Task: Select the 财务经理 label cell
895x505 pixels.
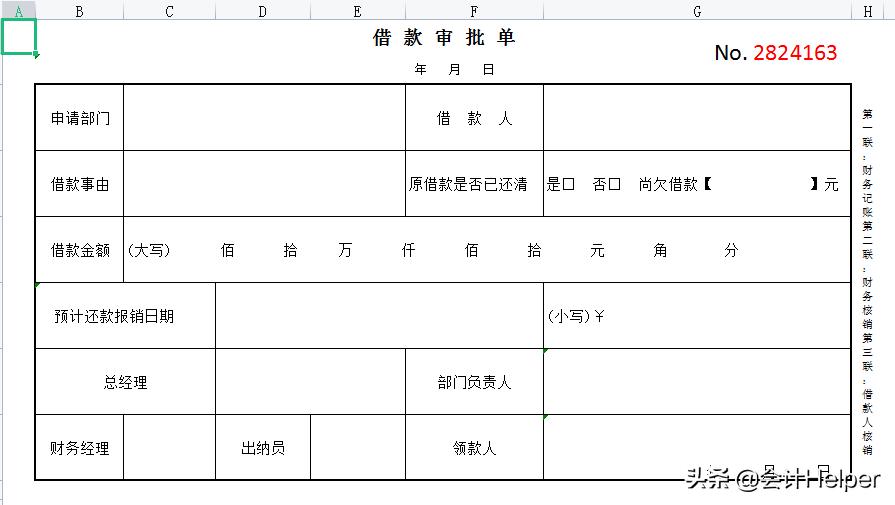Action: pyautogui.click(x=79, y=447)
